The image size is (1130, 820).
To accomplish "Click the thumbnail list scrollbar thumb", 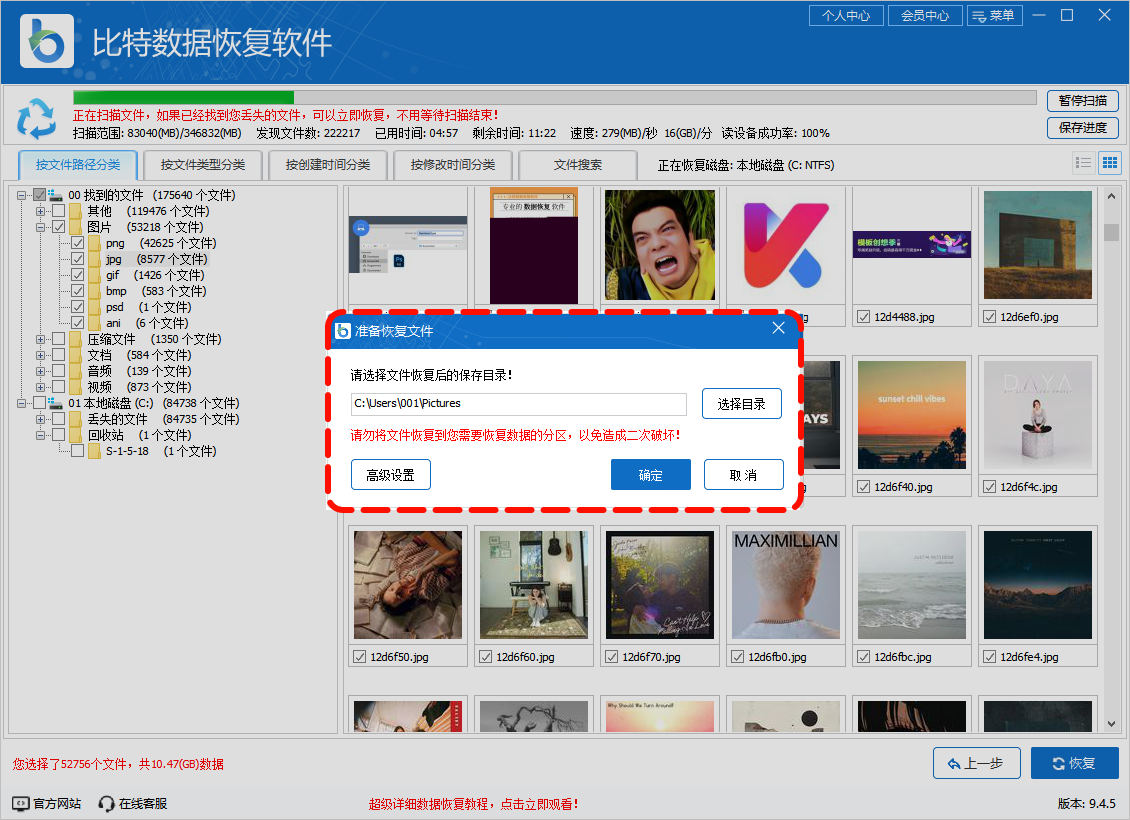I will tap(1111, 232).
